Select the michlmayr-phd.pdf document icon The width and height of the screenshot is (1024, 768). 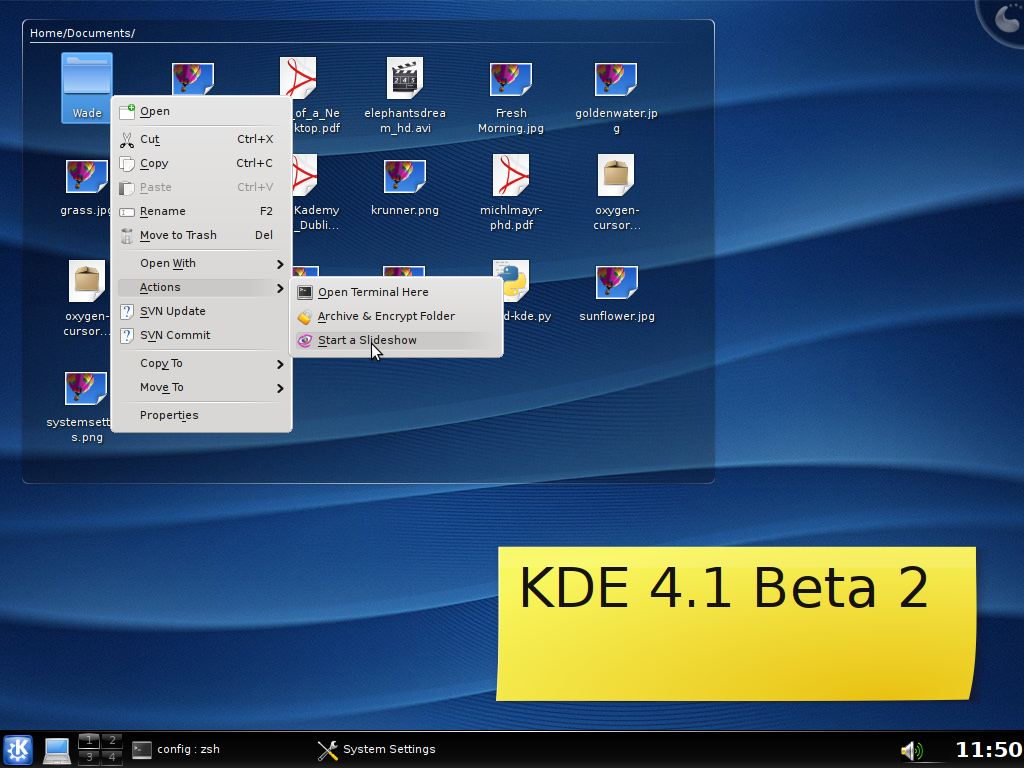click(511, 175)
